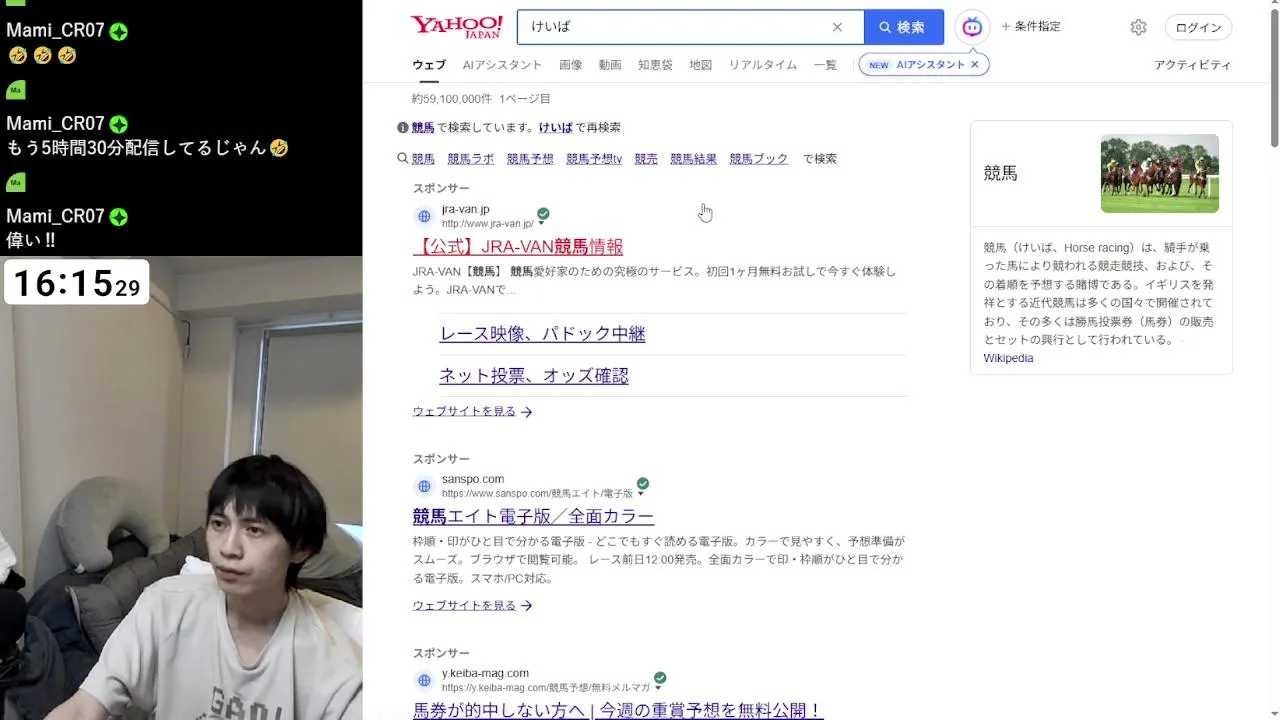Switch to the リアルタイム tab
Screen dimensions: 1280x720
[x=763, y=65]
